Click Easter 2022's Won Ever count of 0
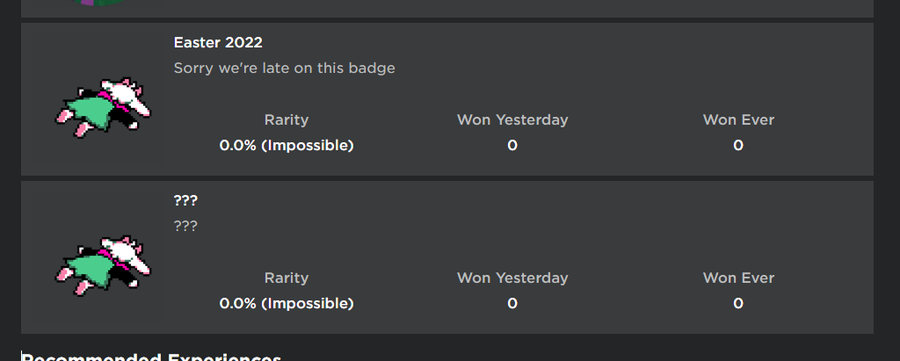 [738, 146]
